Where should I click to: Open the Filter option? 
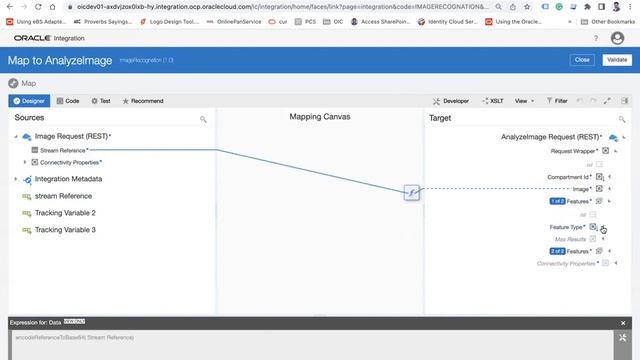557,101
